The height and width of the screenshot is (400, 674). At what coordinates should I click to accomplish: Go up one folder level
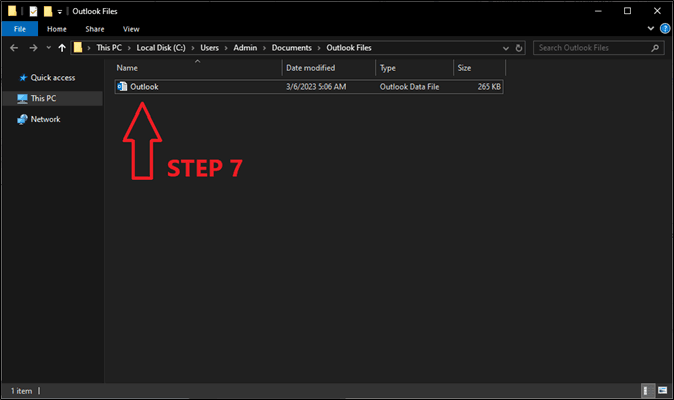point(63,47)
